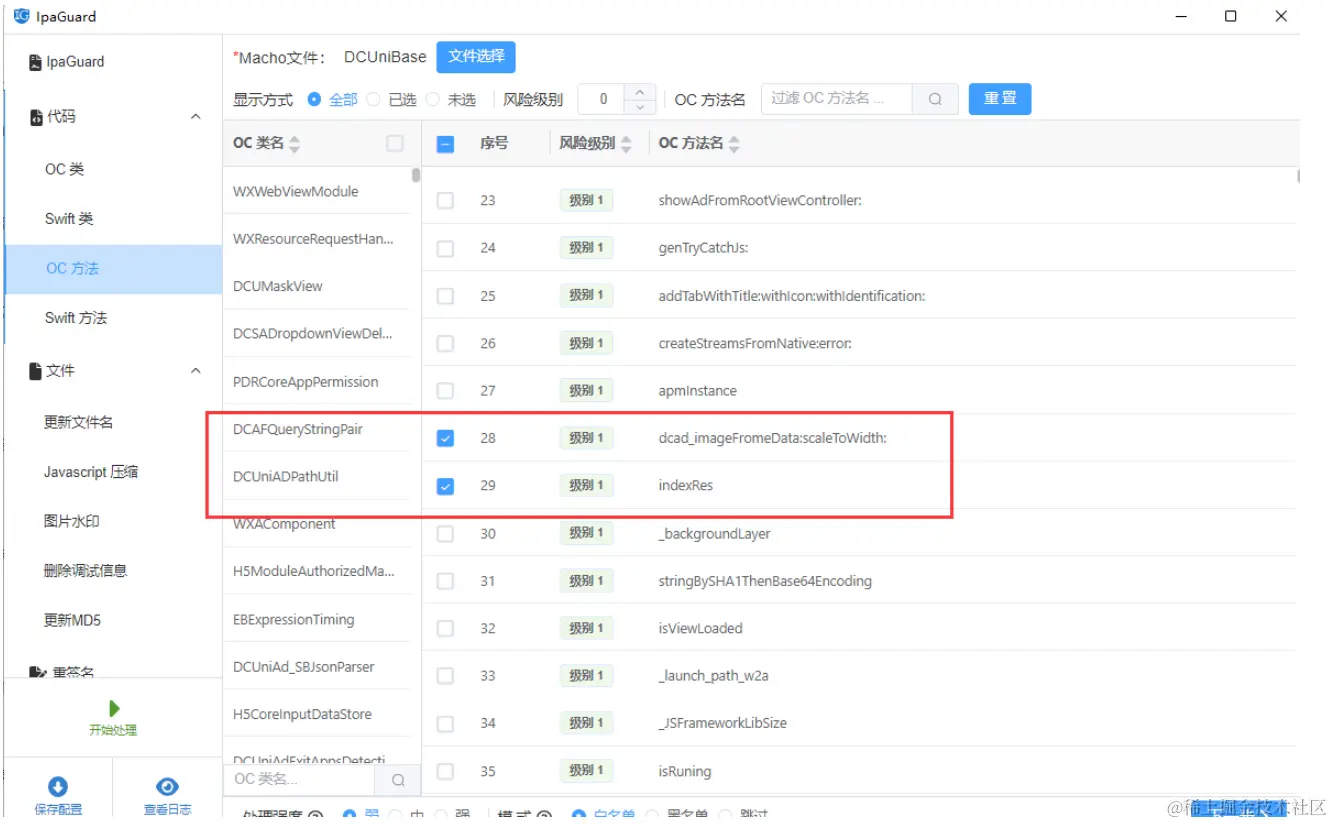Click method name isViewLoaded

(x=700, y=629)
